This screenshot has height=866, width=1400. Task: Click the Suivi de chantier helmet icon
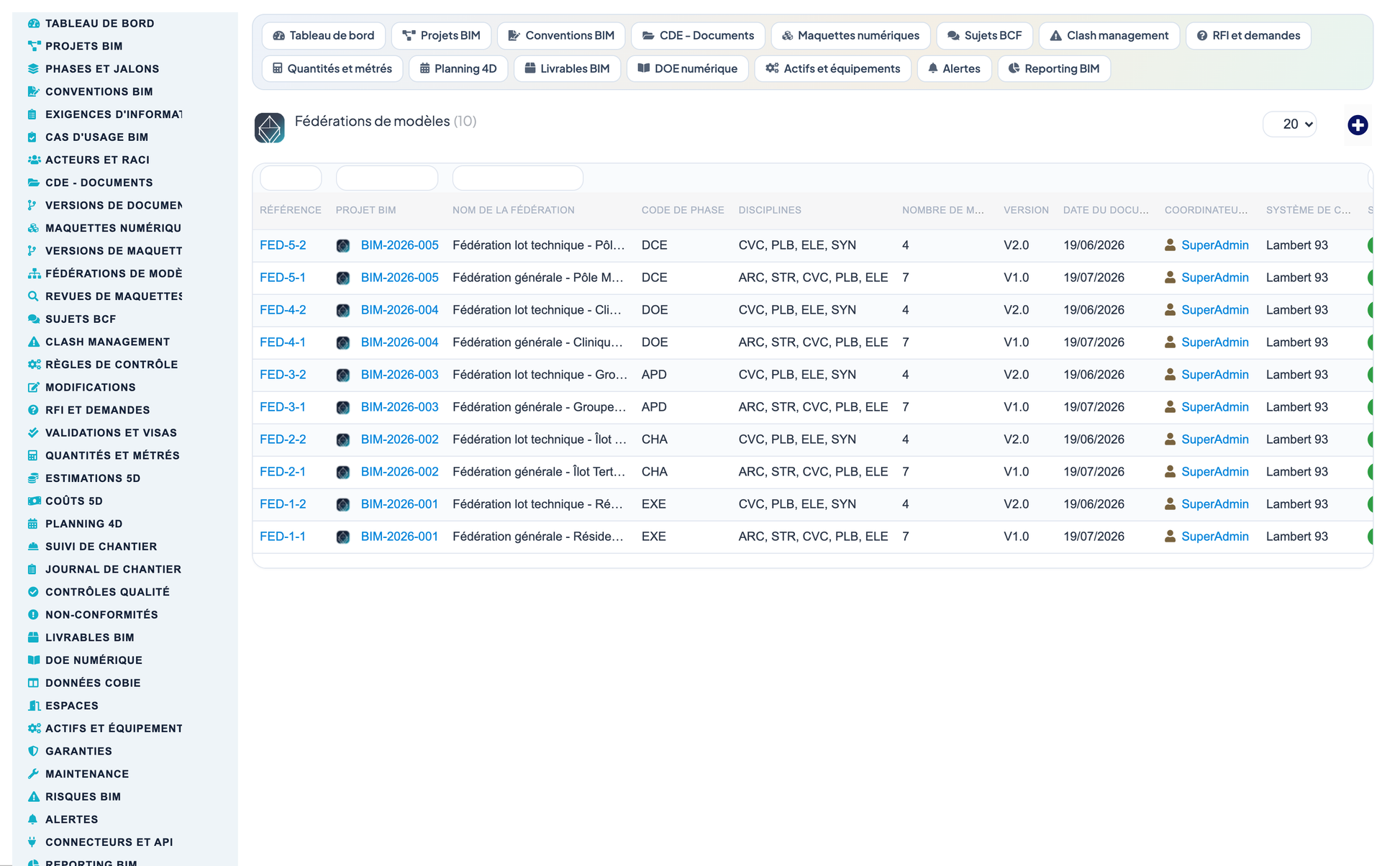(x=33, y=547)
